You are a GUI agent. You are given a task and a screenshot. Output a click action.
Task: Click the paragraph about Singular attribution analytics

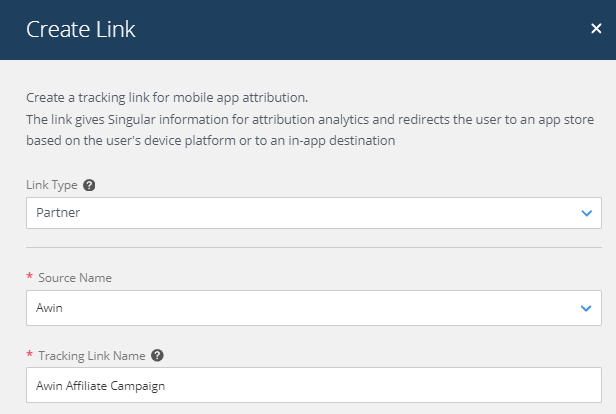click(x=310, y=130)
